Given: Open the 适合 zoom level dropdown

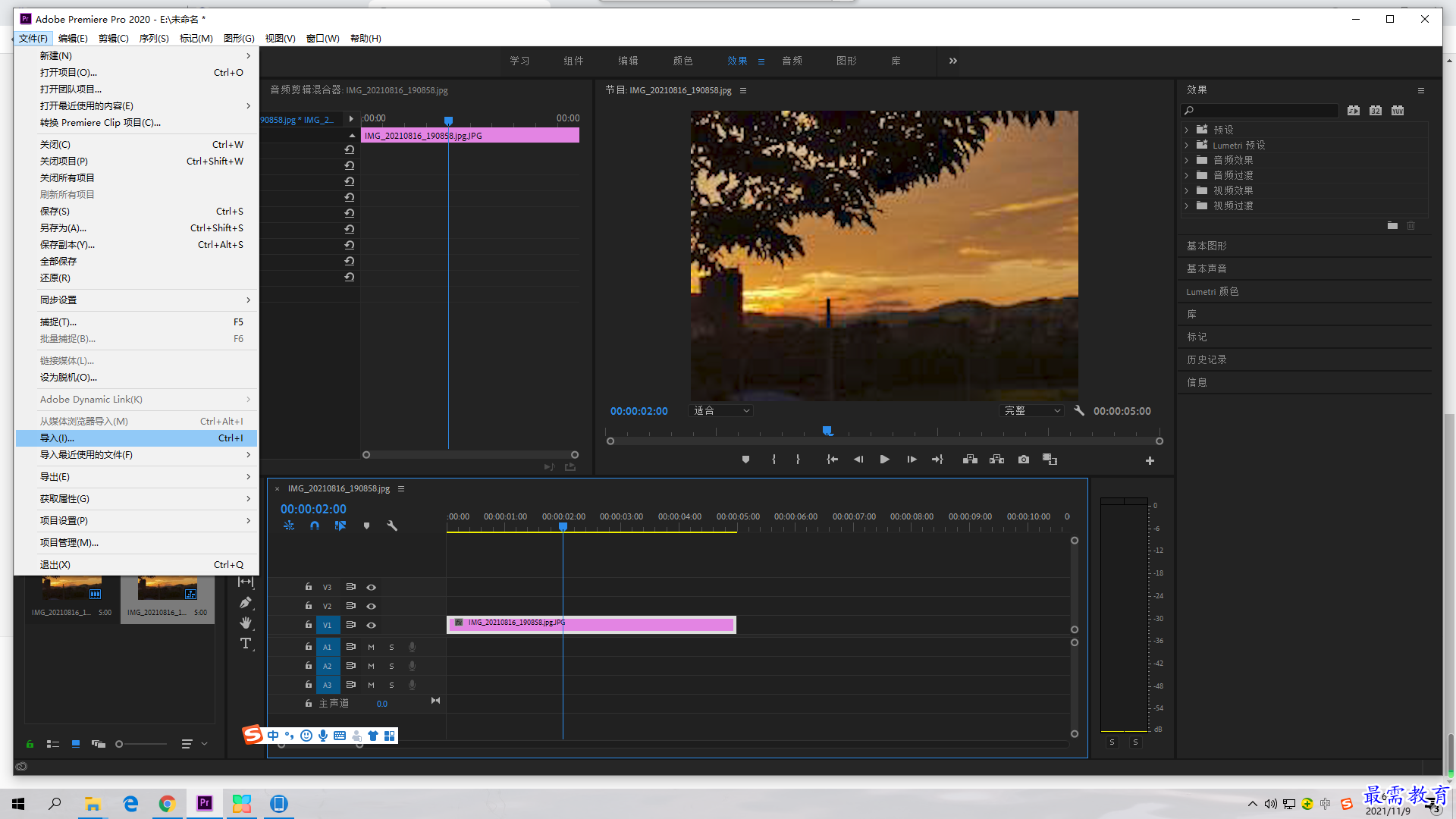Looking at the screenshot, I should [x=721, y=410].
